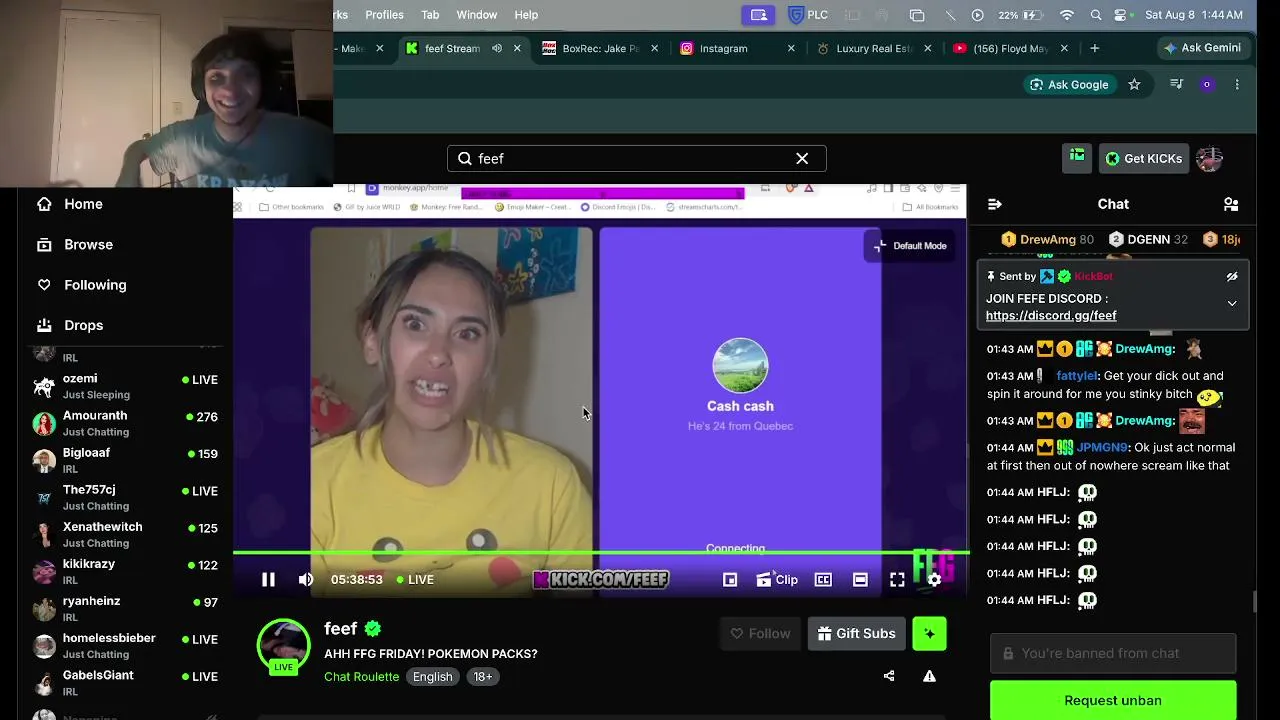Click Ask Google in the address bar
1280x720 pixels.
pos(1068,85)
